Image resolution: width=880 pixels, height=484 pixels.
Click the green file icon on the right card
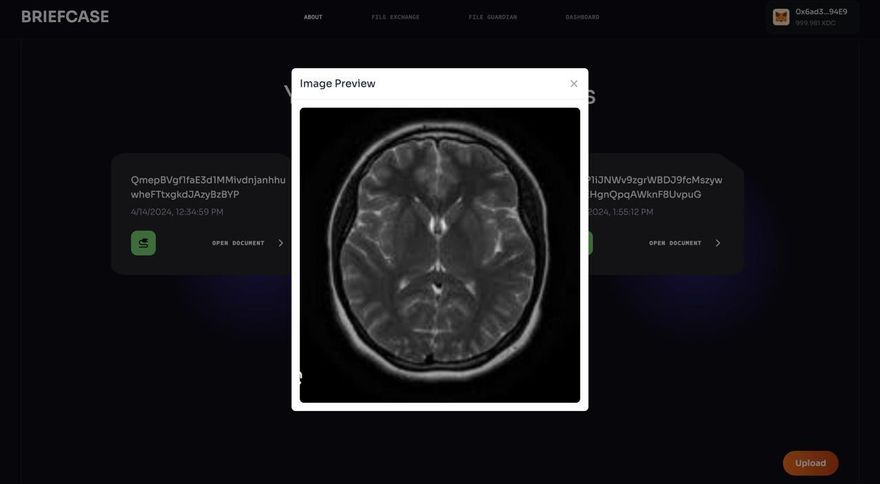click(x=586, y=243)
